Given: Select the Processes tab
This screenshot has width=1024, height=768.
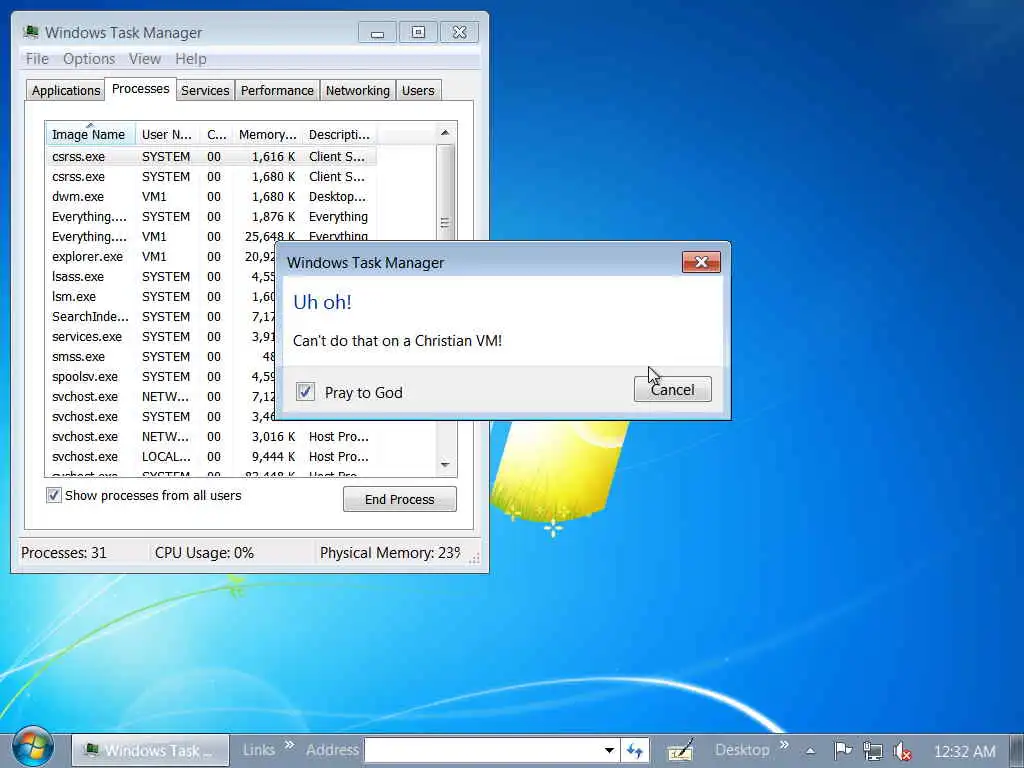Looking at the screenshot, I should pos(140,88).
